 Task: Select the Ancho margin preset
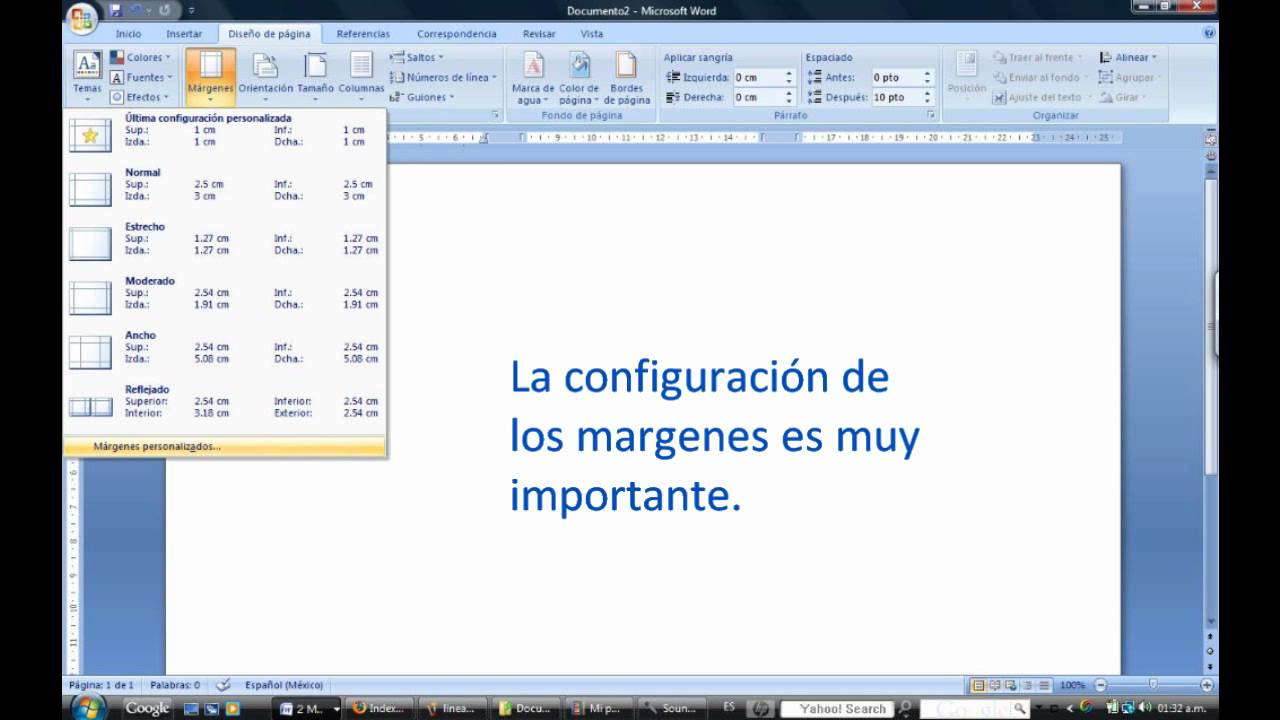pos(225,351)
